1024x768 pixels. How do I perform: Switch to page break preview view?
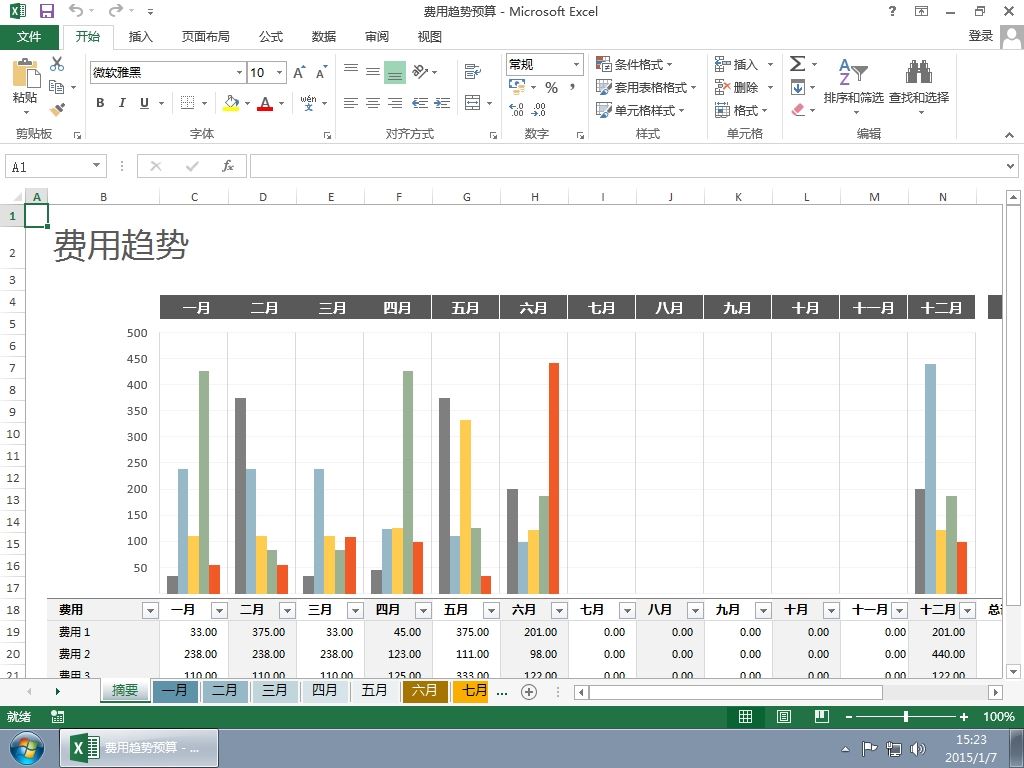pyautogui.click(x=822, y=717)
